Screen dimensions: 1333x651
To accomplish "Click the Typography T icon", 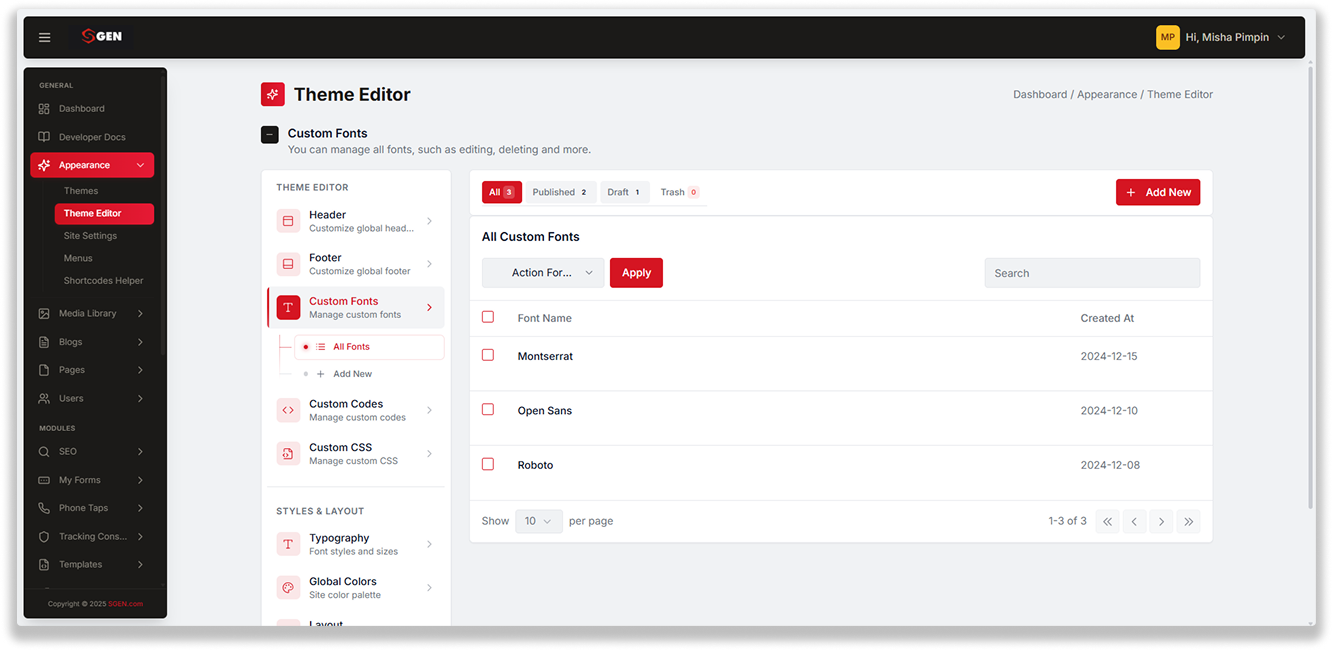I will (x=288, y=544).
